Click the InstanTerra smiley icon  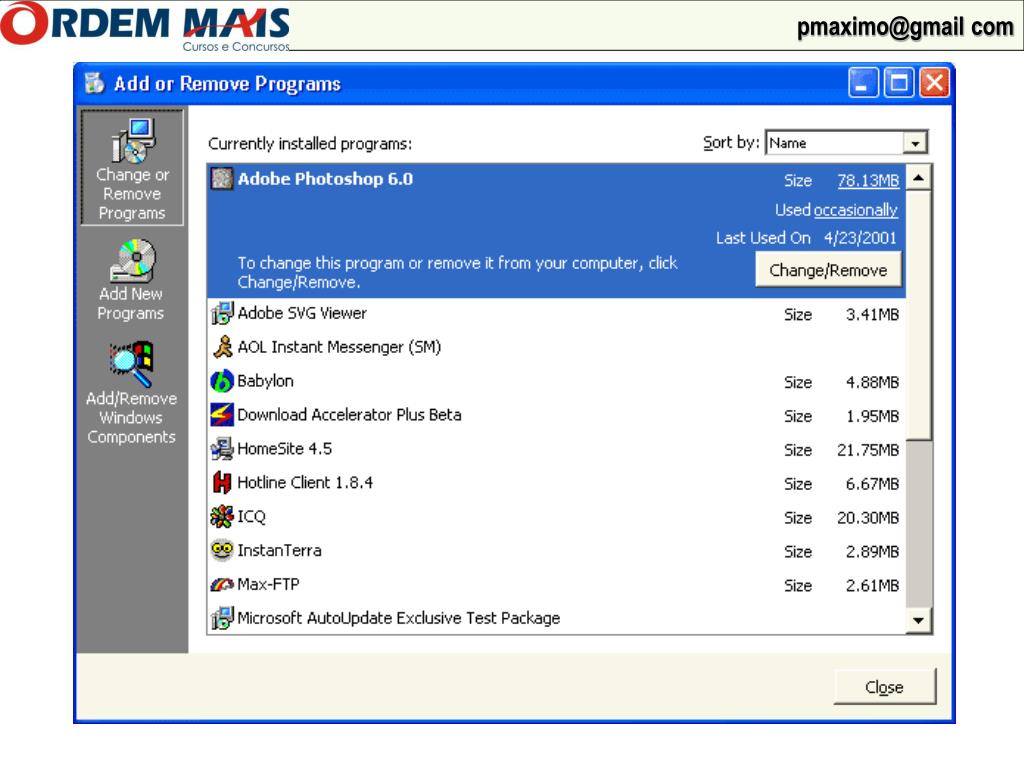[x=222, y=550]
